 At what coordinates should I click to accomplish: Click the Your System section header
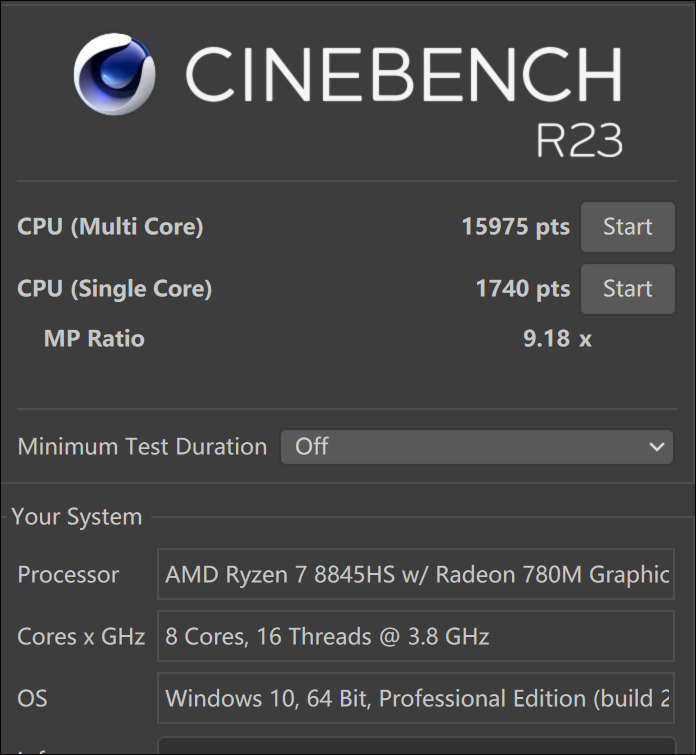77,517
